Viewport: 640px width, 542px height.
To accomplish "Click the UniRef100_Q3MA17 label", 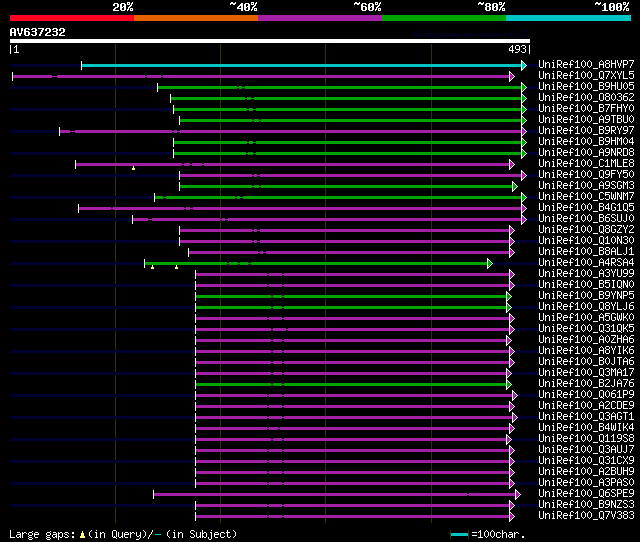I will tap(586, 373).
